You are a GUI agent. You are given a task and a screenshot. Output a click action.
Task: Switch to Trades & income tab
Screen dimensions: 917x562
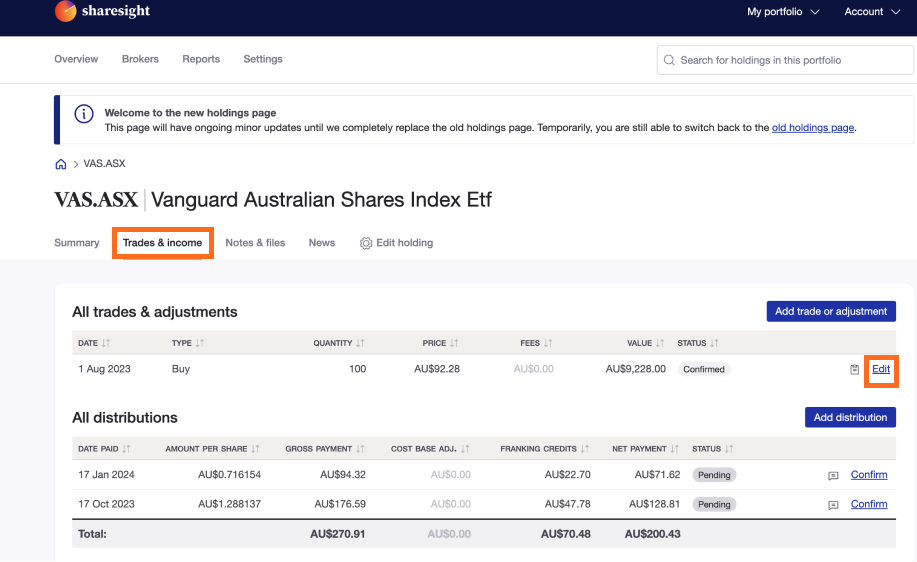[x=163, y=243]
